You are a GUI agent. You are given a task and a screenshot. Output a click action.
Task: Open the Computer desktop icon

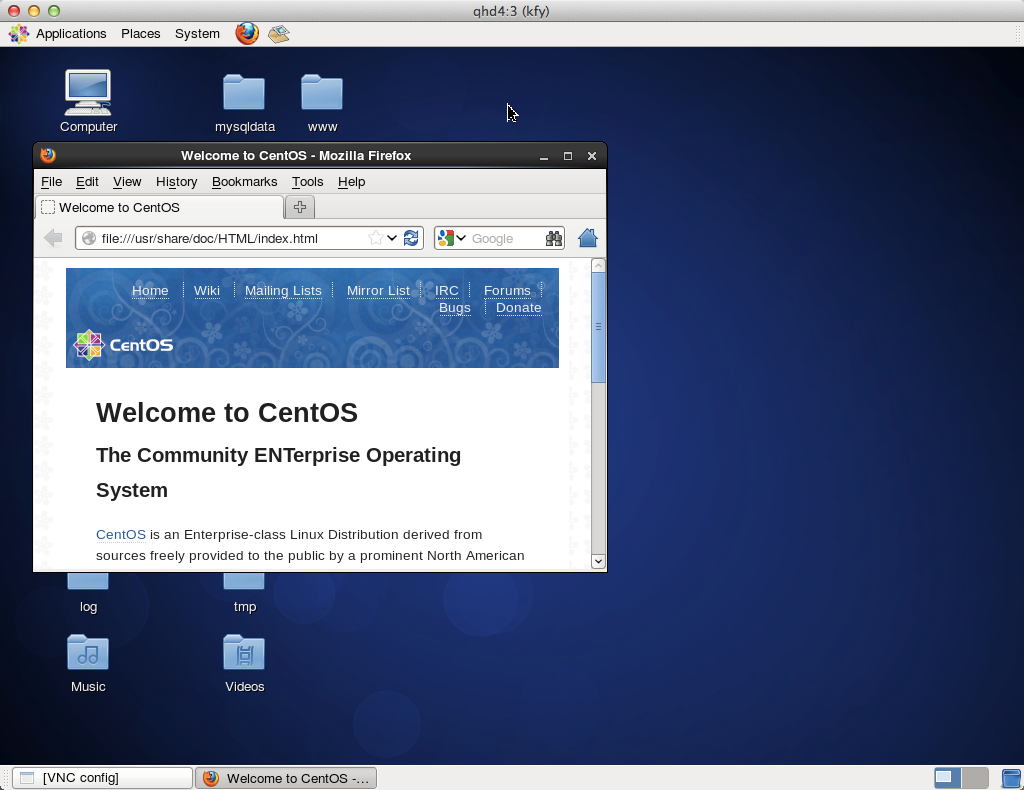[88, 94]
